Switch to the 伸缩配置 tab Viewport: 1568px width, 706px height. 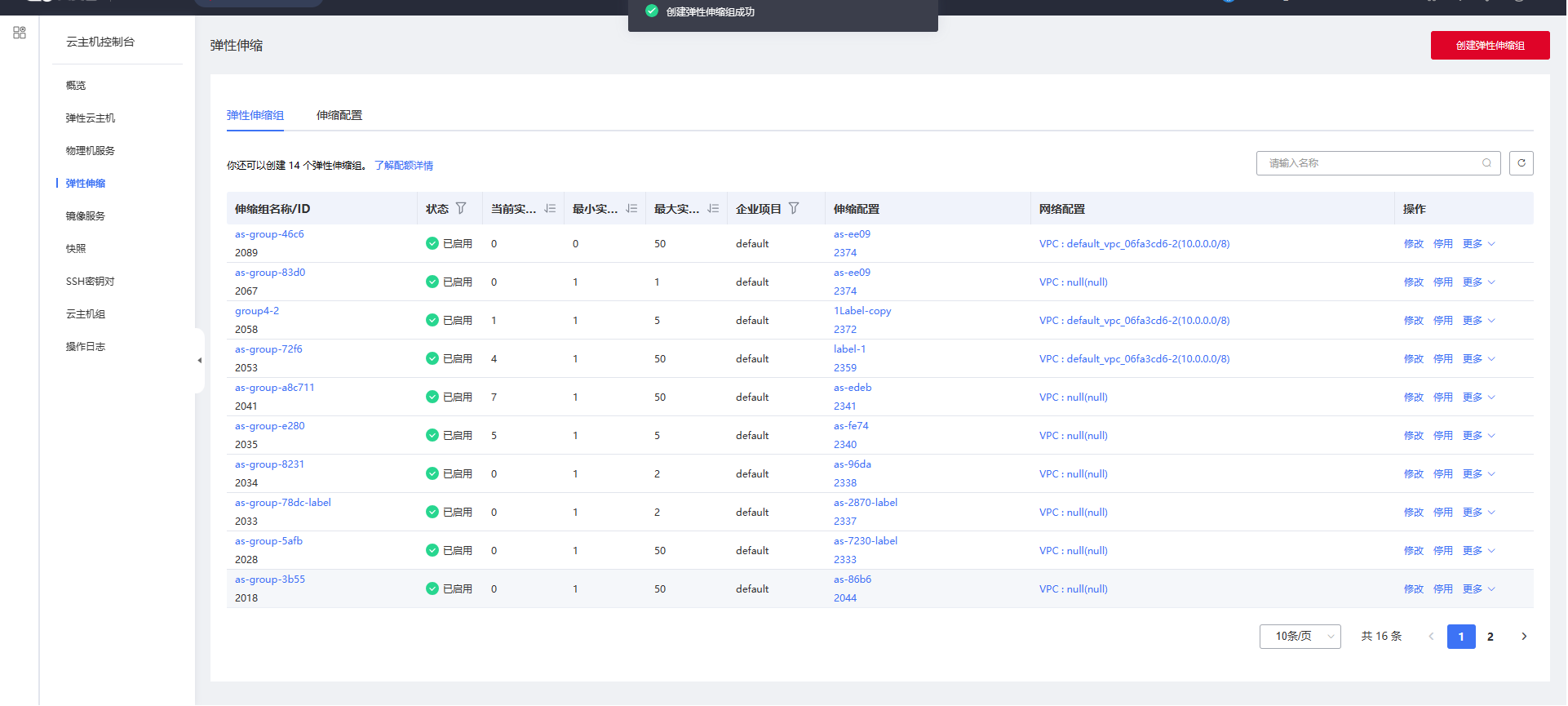pyautogui.click(x=339, y=115)
